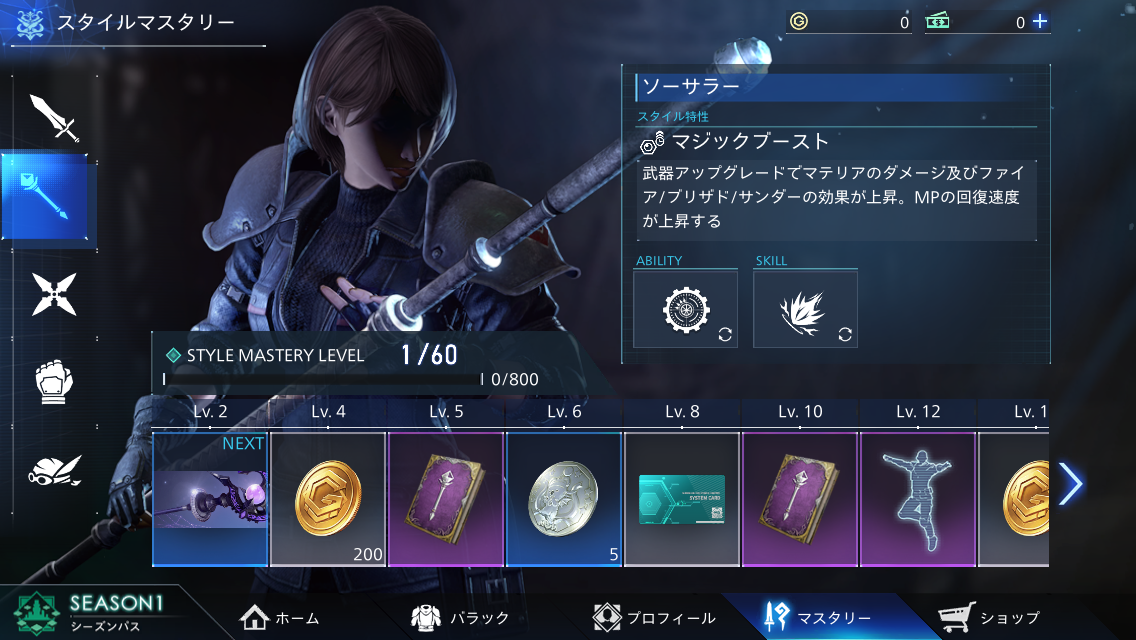Add currency with the plus icon
Image resolution: width=1136 pixels, height=640 pixels.
(x=1040, y=22)
